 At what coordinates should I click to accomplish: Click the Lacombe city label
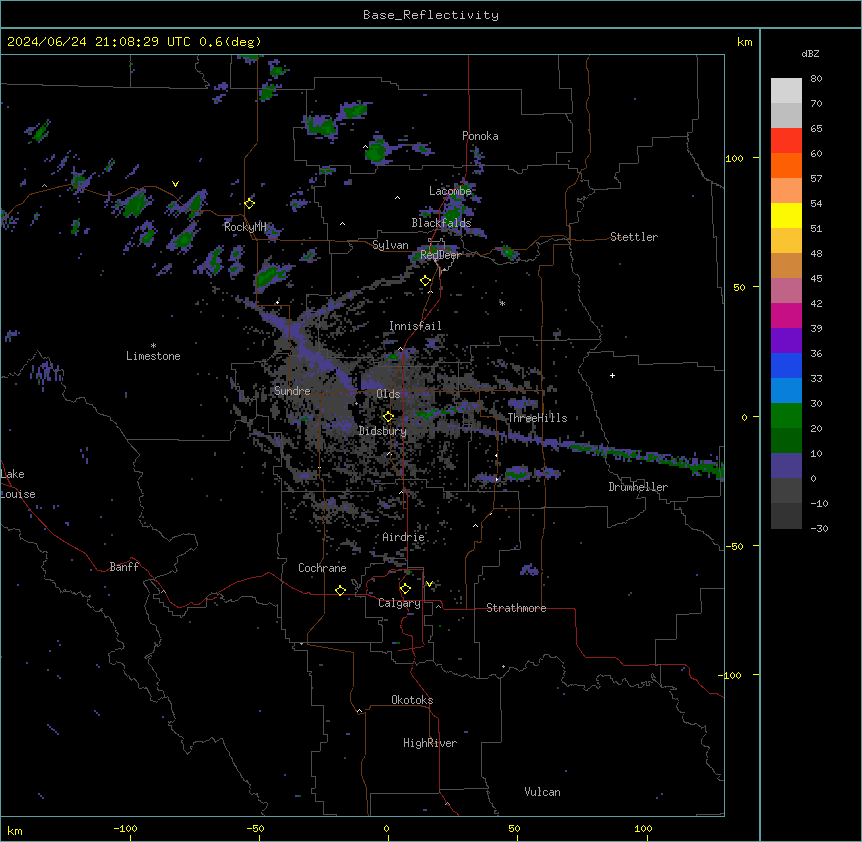450,191
